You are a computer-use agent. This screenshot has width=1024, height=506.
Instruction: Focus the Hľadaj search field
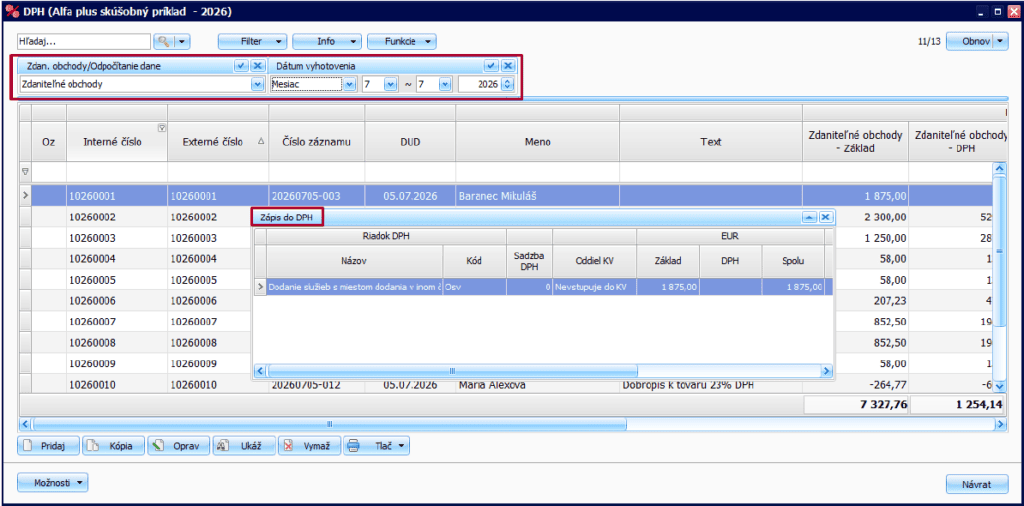[x=84, y=41]
